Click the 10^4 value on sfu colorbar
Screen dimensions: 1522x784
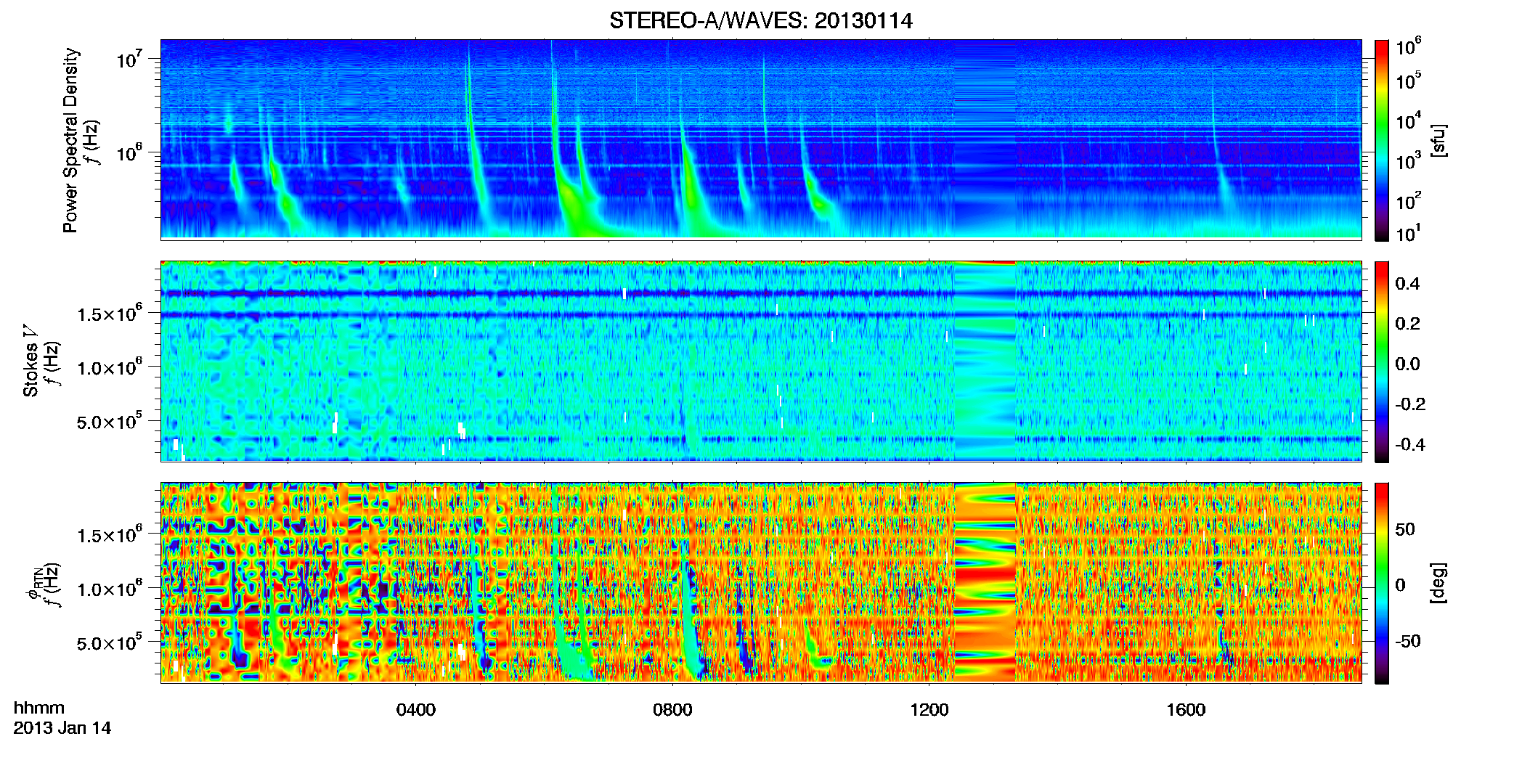pyautogui.click(x=1408, y=121)
